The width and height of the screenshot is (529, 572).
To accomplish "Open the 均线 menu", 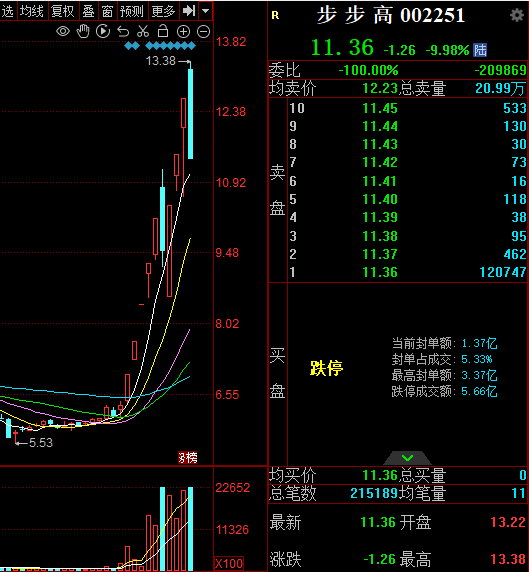I will tap(32, 11).
